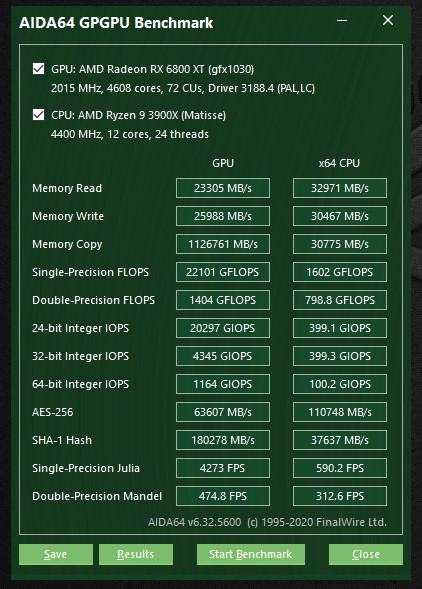Open the Results window
The height and width of the screenshot is (589, 422).
coord(136,554)
